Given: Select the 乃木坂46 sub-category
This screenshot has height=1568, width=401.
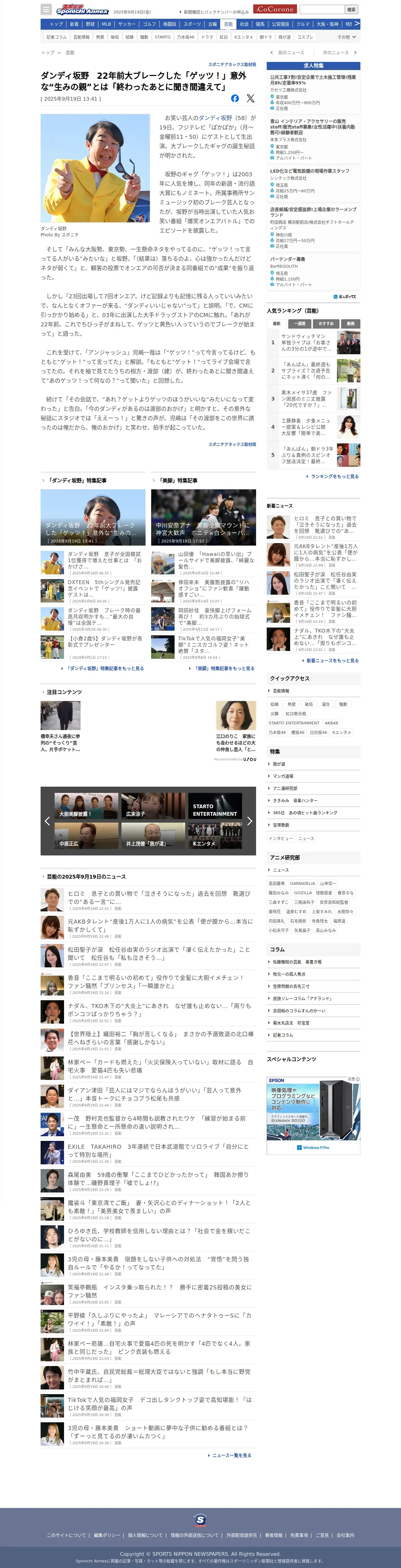Looking at the screenshot, I should (186, 37).
